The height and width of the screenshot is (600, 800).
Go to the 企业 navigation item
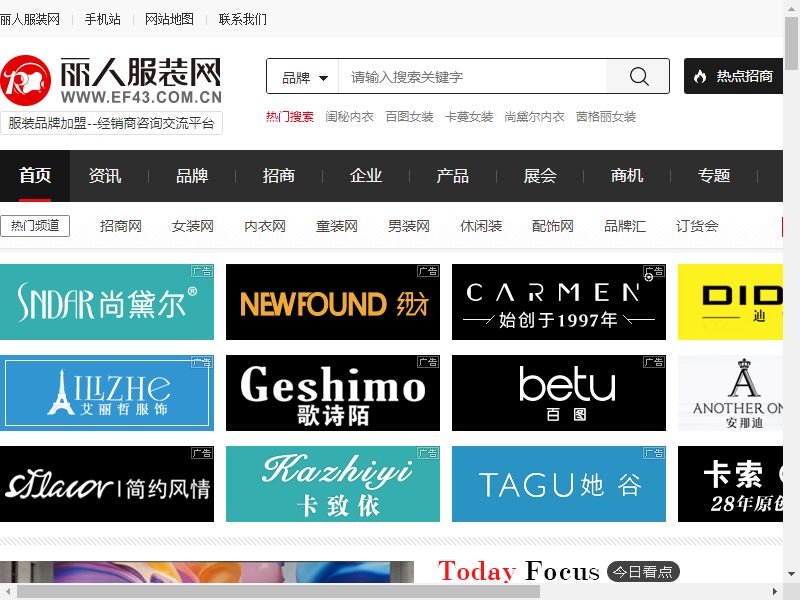click(x=366, y=176)
